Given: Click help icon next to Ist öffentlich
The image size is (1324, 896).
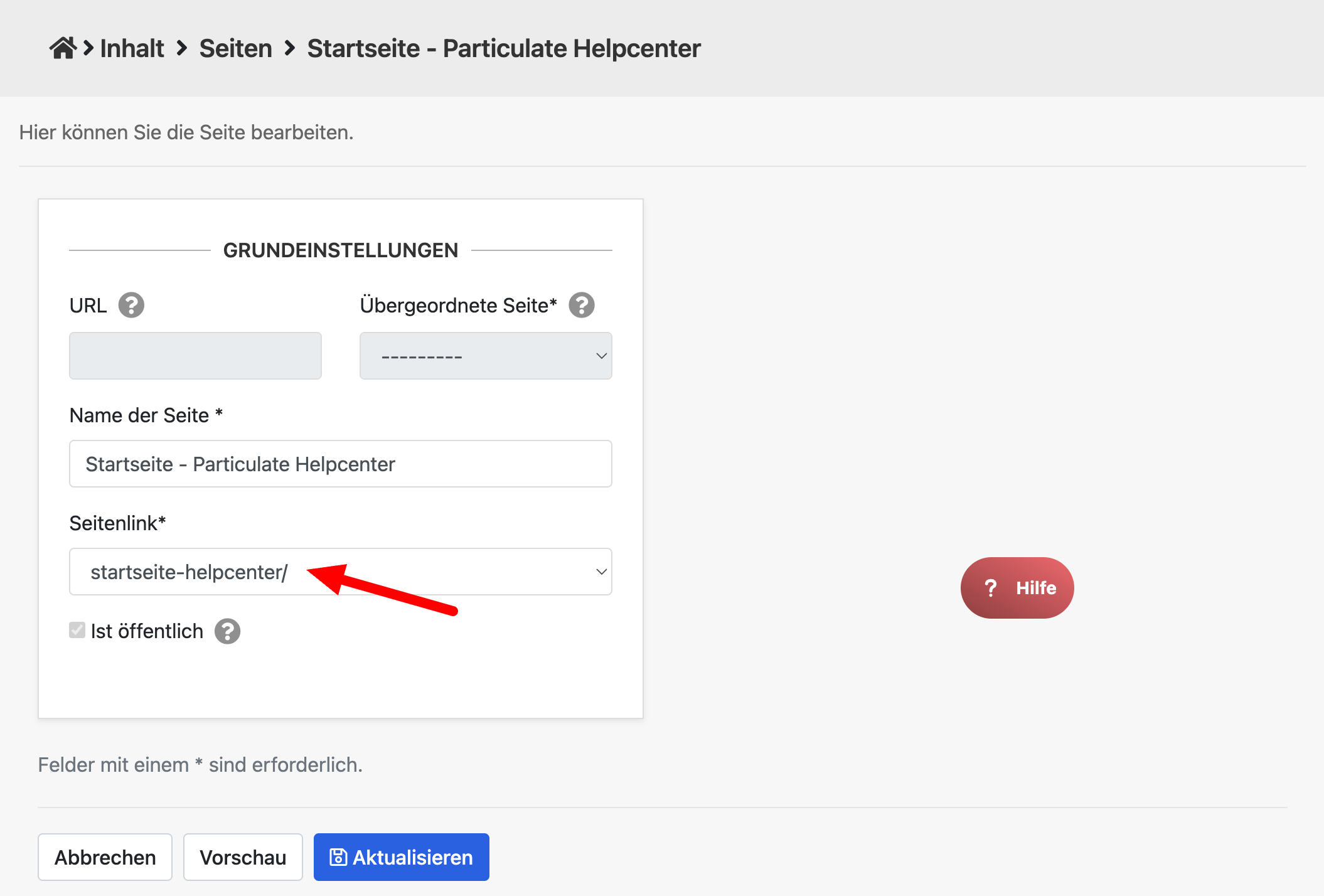Looking at the screenshot, I should [227, 631].
